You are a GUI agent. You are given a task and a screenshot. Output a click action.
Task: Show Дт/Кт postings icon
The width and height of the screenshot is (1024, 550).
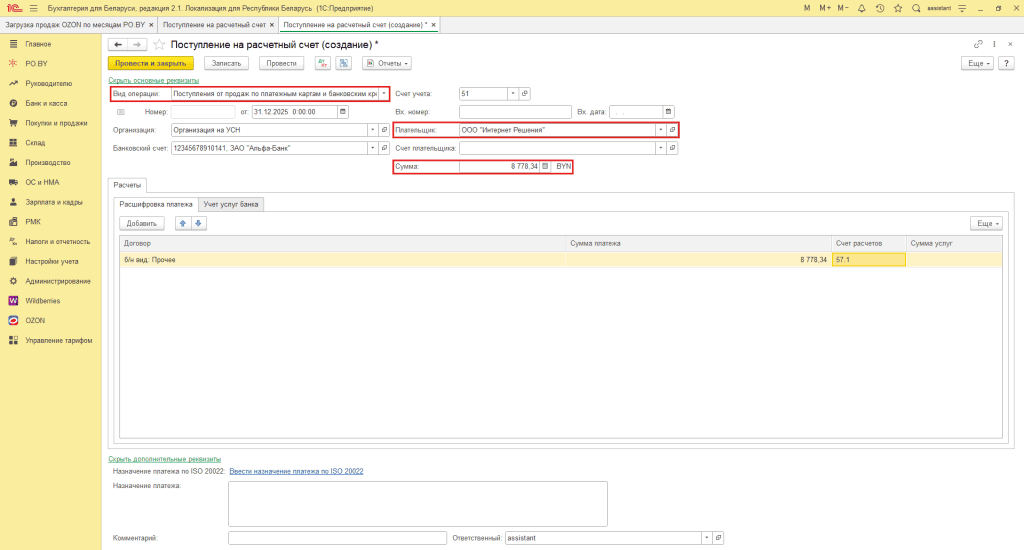click(x=323, y=63)
